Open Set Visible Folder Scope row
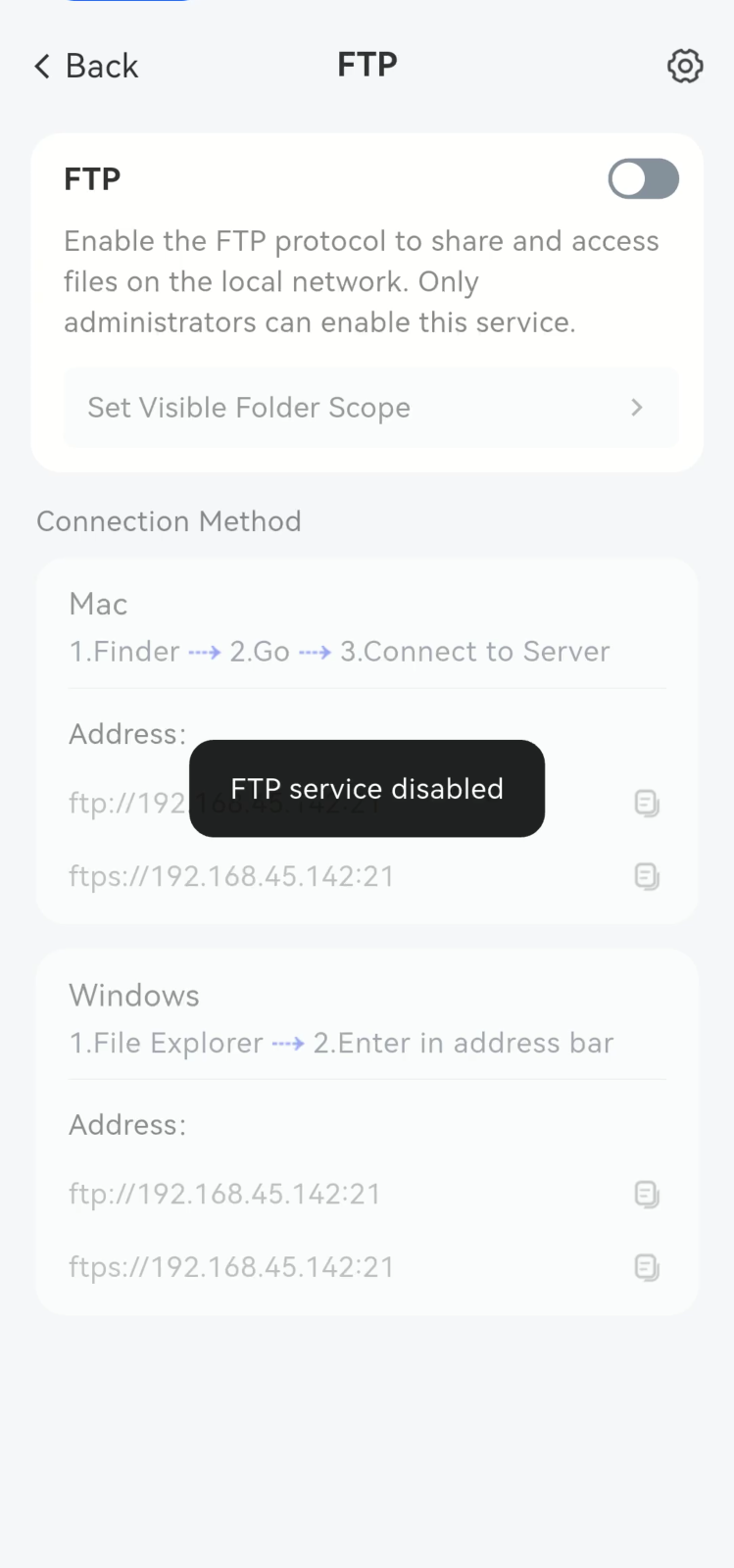 tap(370, 408)
